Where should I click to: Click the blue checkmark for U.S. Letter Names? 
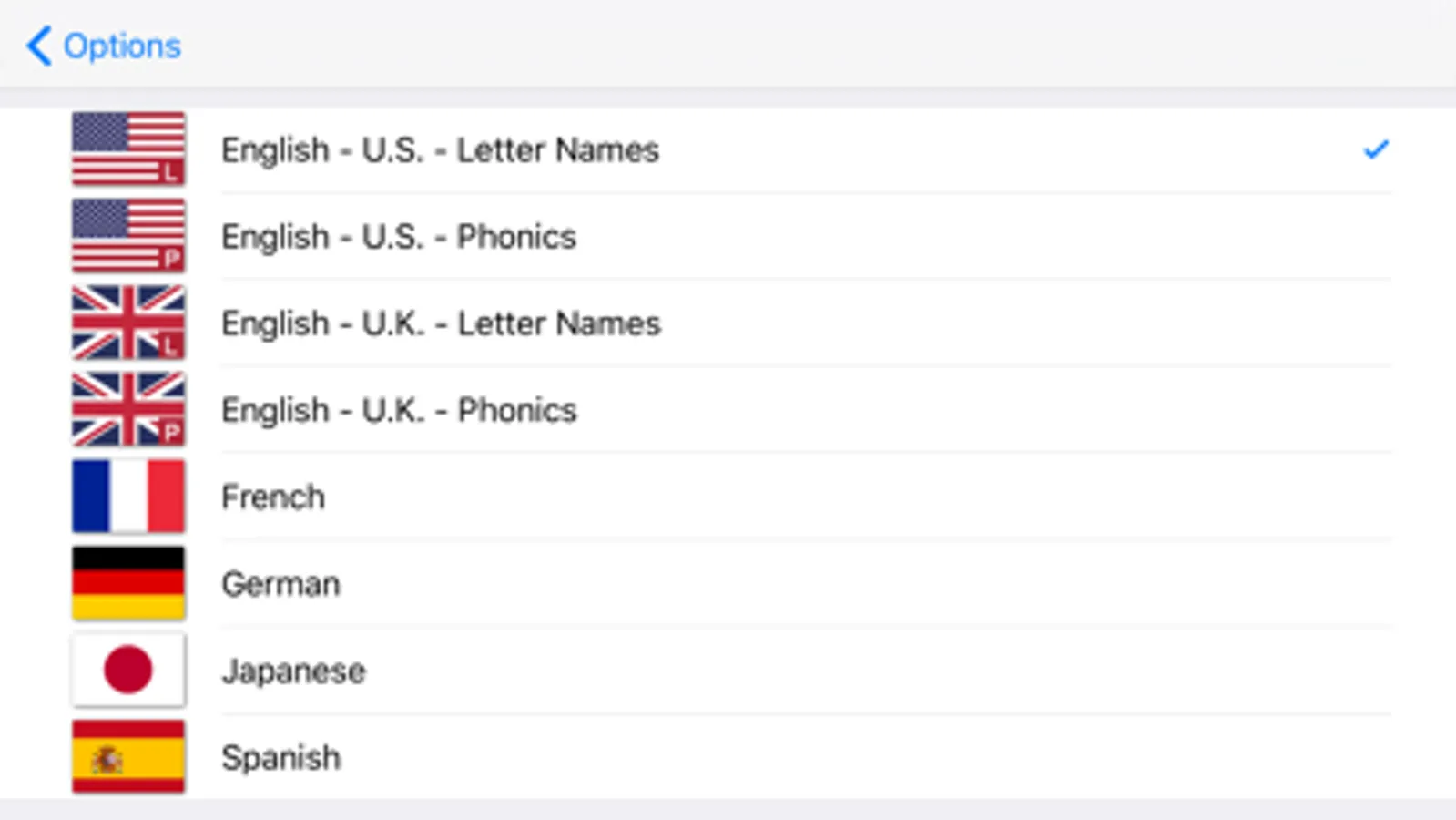[1376, 149]
